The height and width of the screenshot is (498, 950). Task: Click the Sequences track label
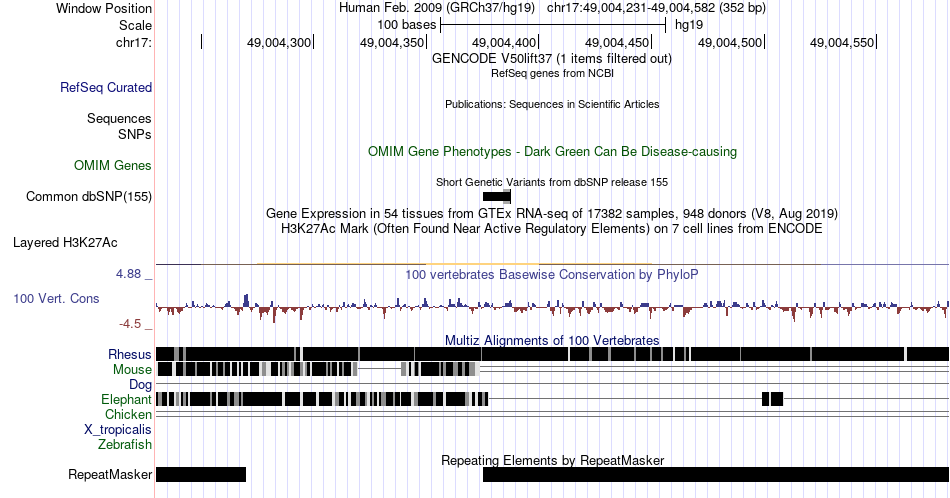click(x=119, y=119)
